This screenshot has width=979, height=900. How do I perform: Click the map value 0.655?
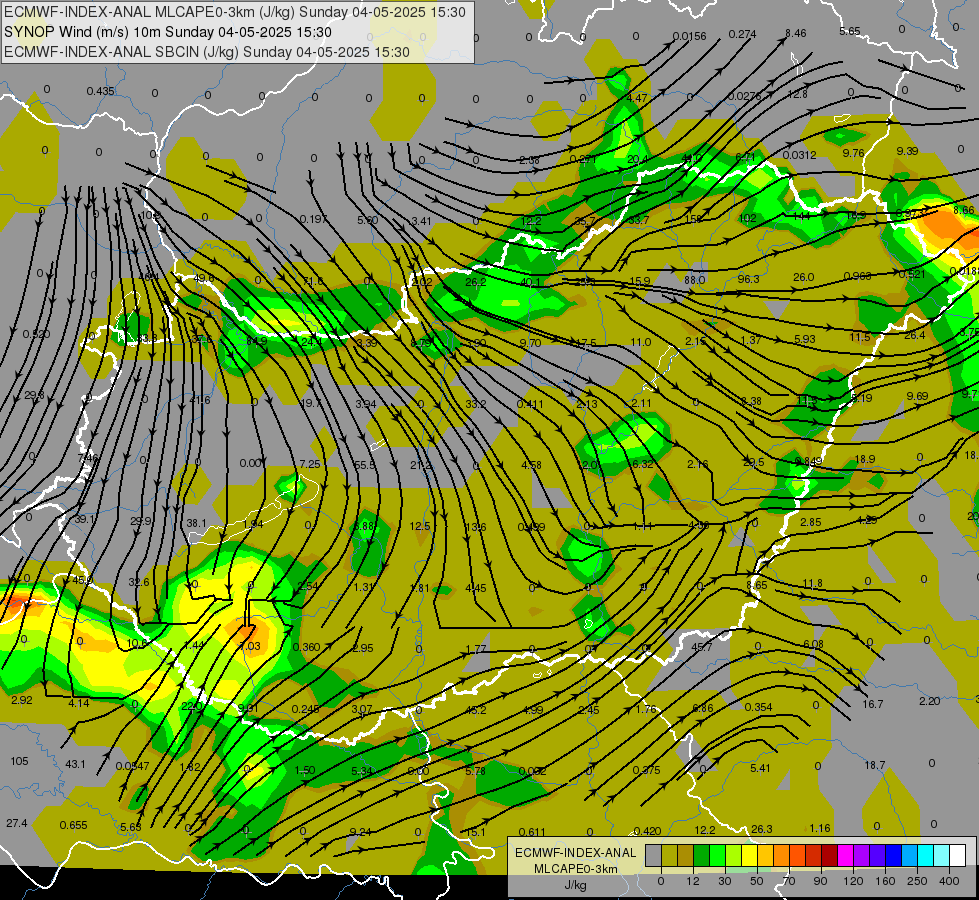click(74, 825)
